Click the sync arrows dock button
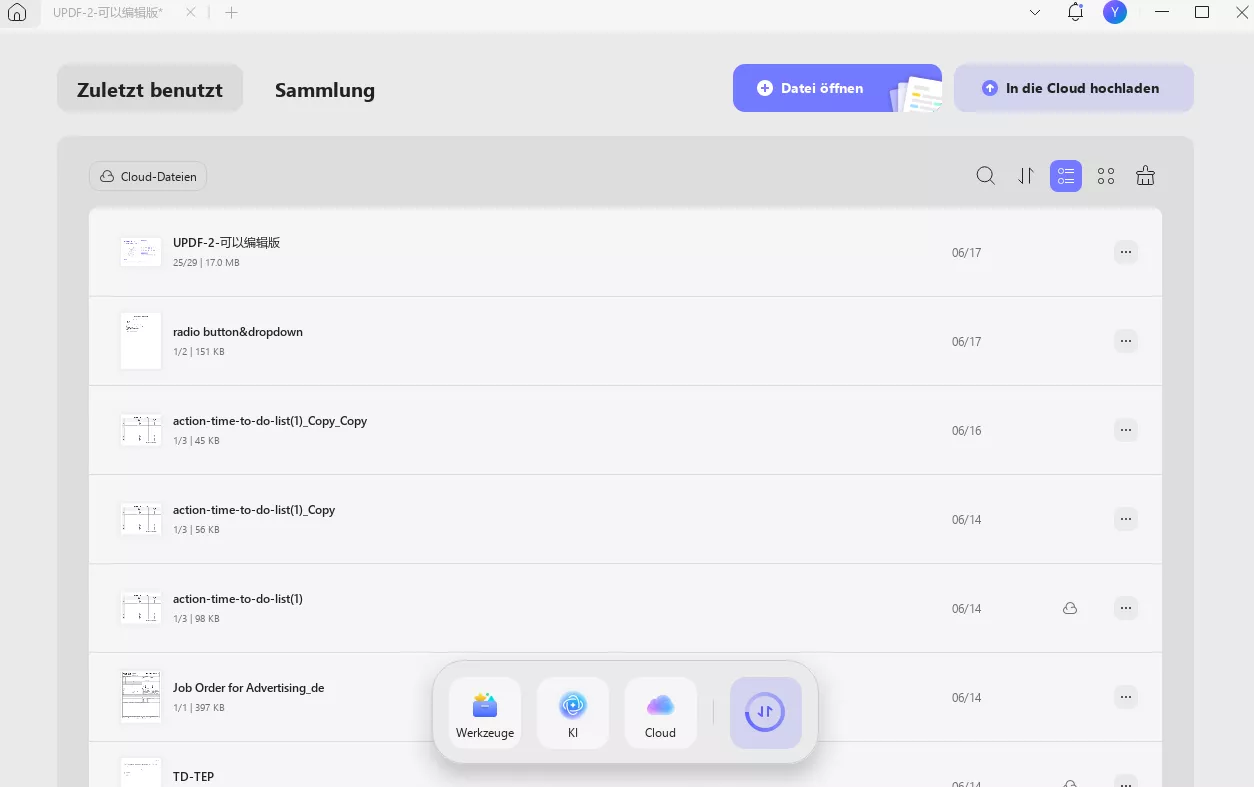This screenshot has width=1254, height=787. [x=766, y=713]
